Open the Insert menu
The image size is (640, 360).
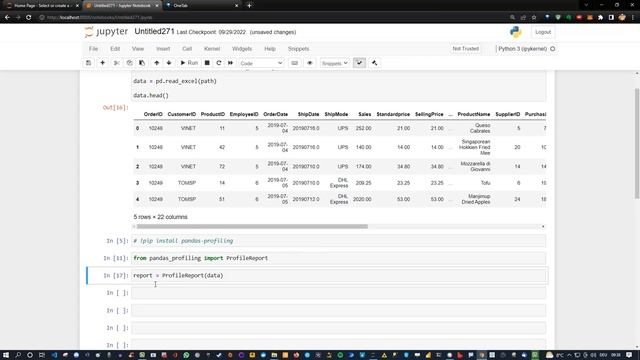tap(163, 49)
